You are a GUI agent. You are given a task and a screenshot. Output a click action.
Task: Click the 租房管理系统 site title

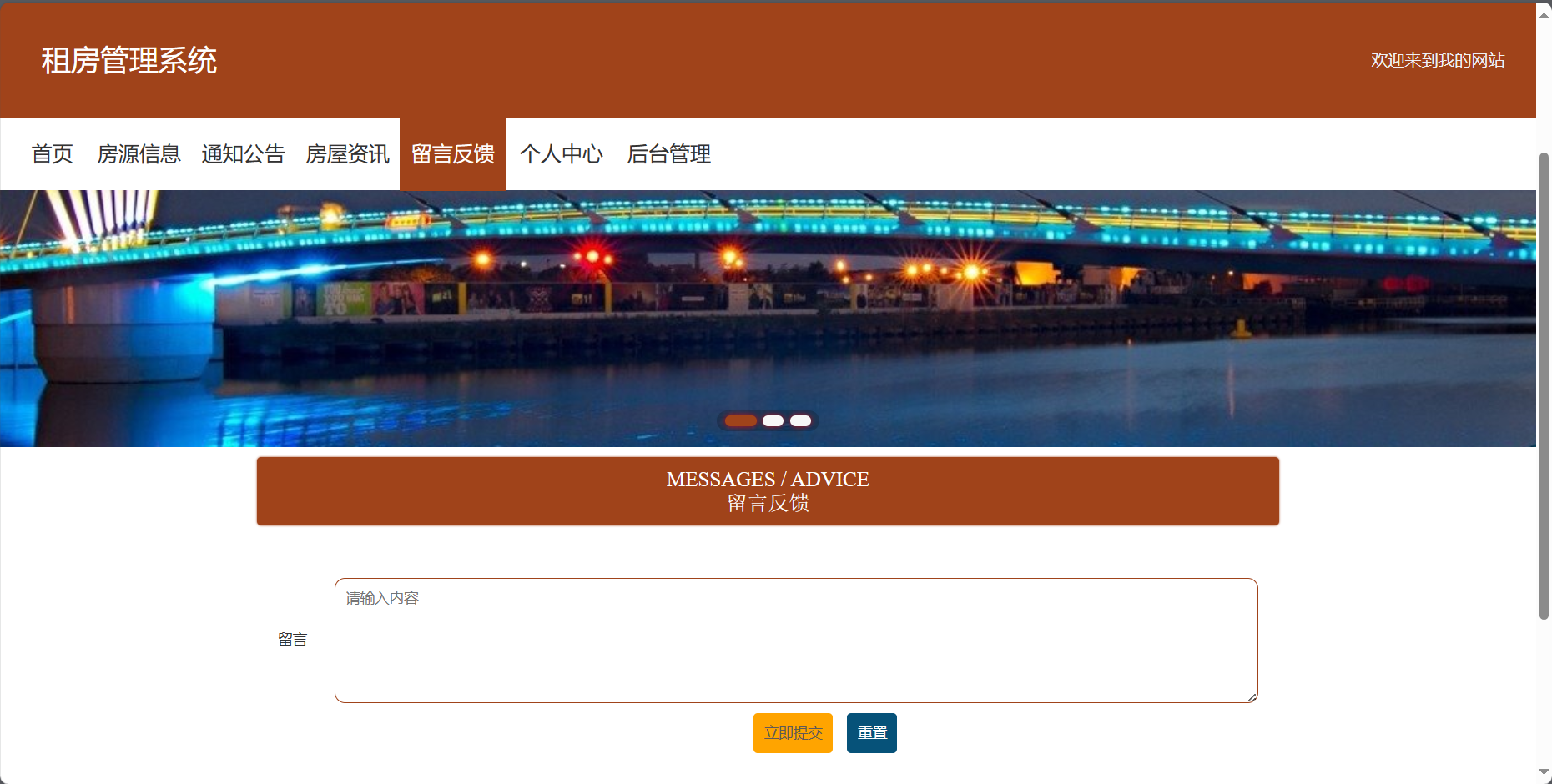click(x=129, y=60)
